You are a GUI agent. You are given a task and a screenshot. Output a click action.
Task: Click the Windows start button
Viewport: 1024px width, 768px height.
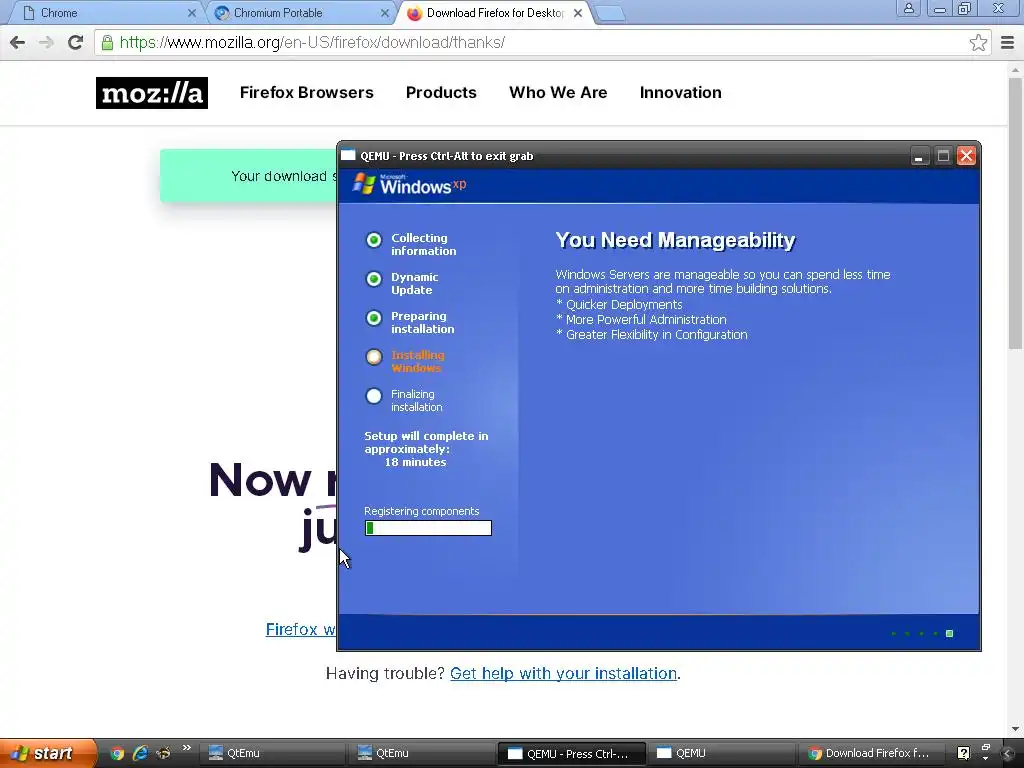coord(47,753)
